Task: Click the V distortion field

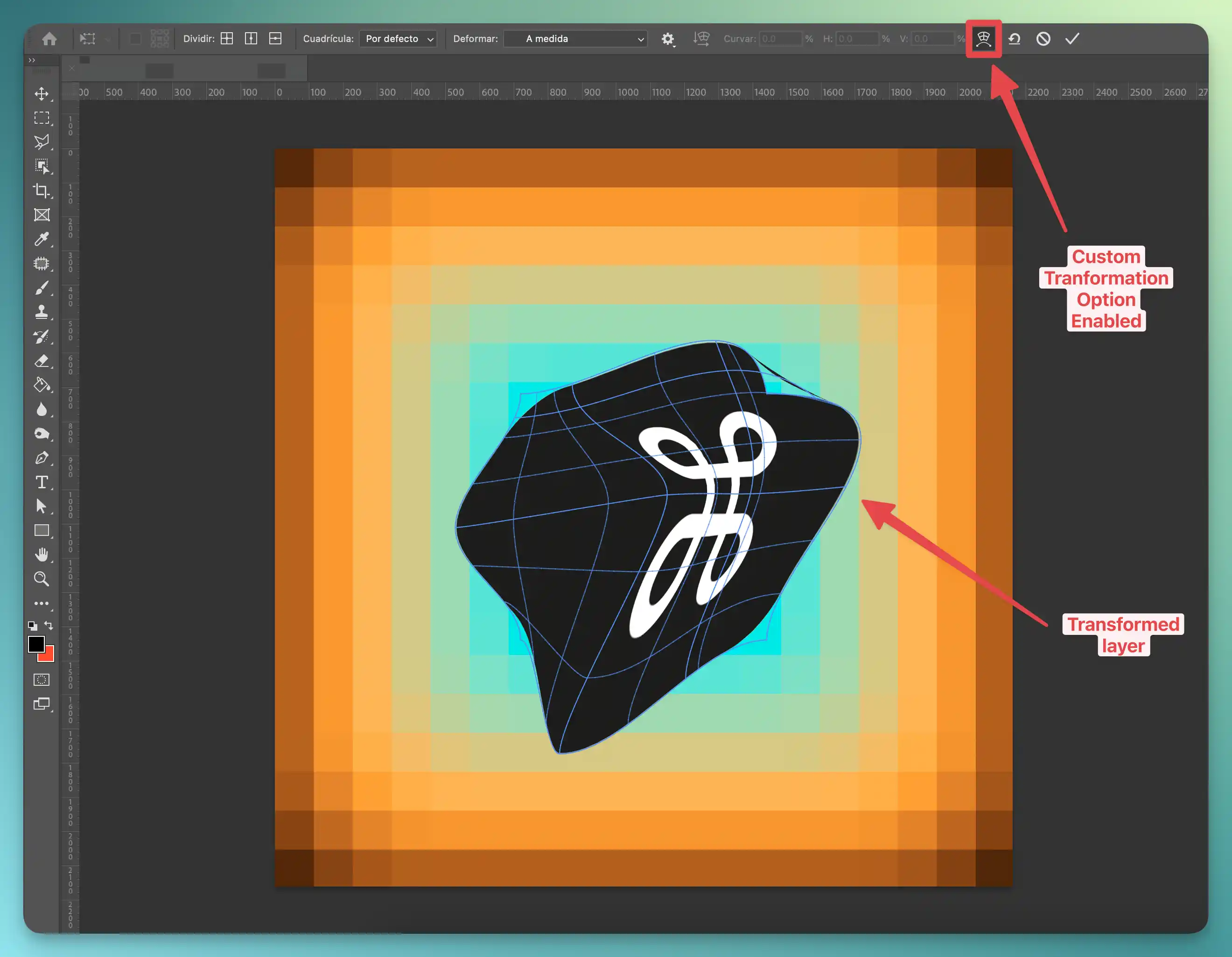Action: click(933, 39)
